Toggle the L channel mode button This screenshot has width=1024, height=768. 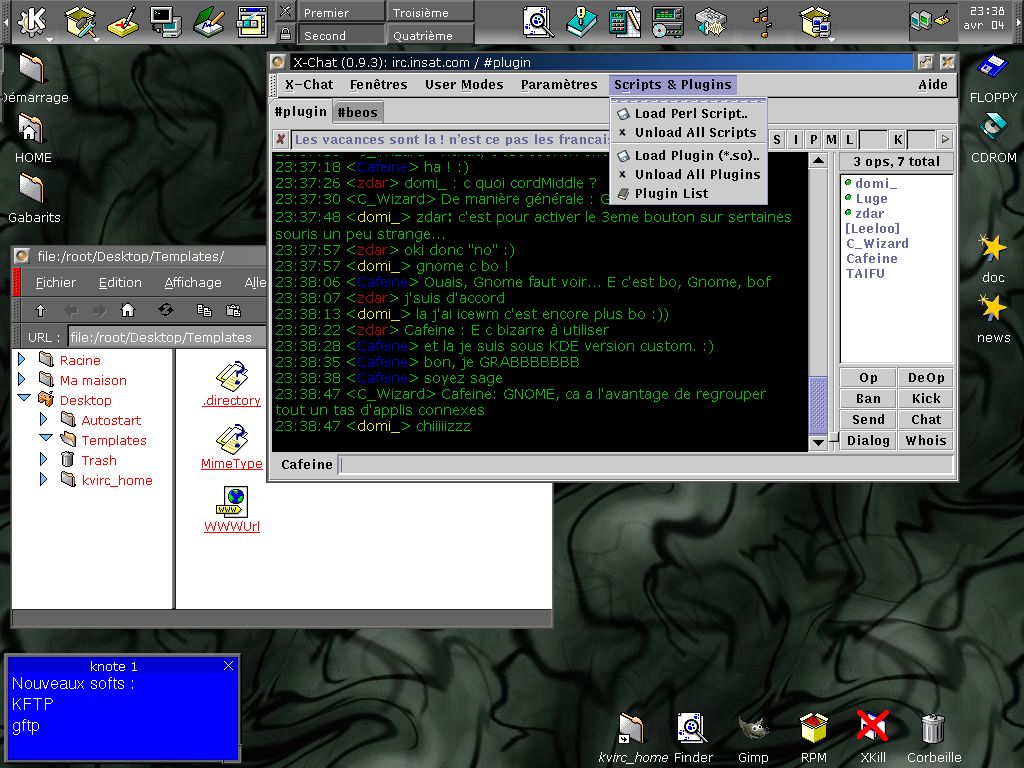tap(850, 139)
